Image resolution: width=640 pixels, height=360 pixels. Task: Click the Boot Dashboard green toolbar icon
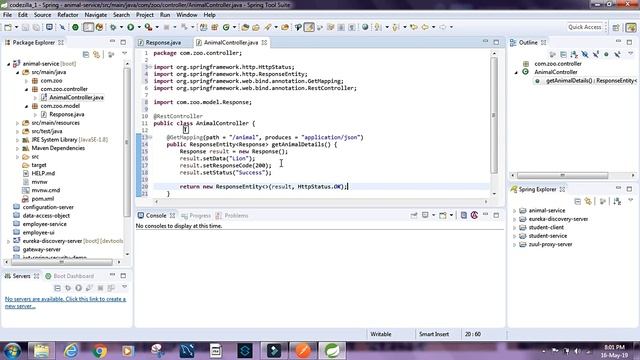coord(76,27)
